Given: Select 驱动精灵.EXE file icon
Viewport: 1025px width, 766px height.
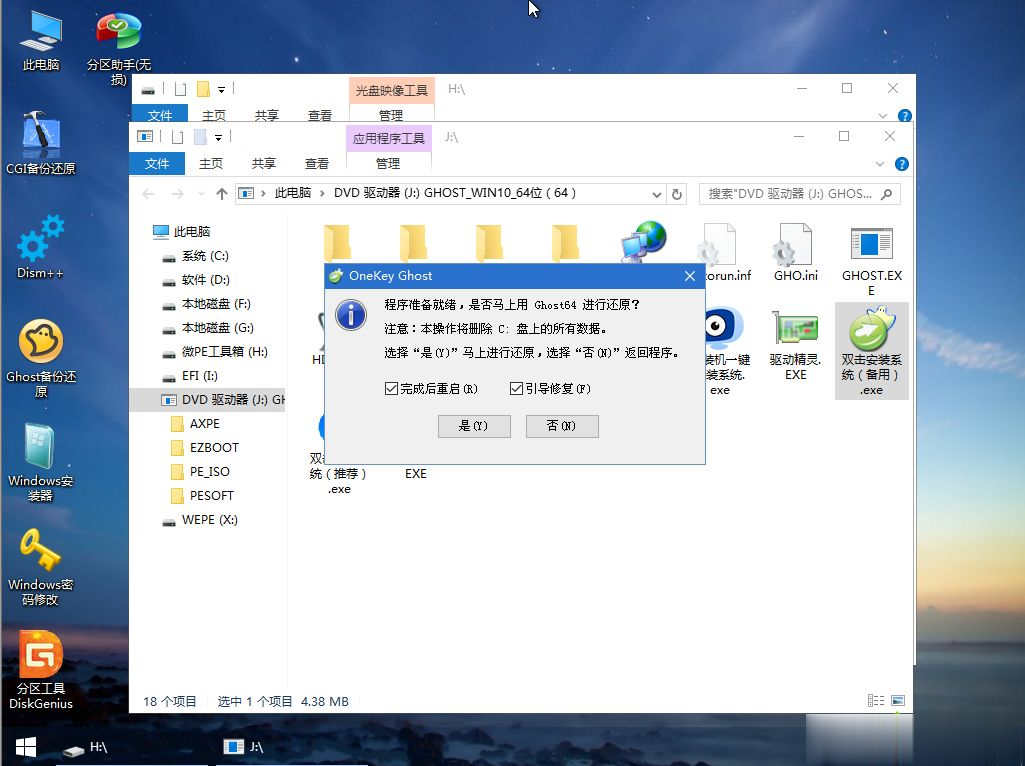Looking at the screenshot, I should [796, 344].
